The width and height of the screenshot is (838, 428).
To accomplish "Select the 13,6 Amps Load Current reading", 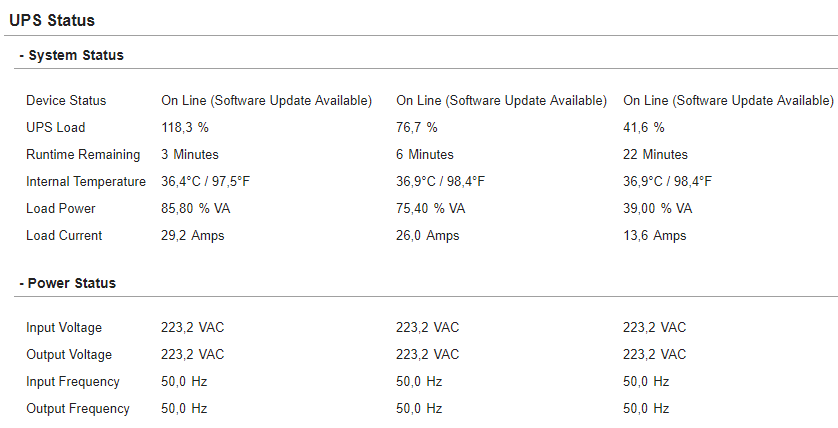I will point(655,235).
